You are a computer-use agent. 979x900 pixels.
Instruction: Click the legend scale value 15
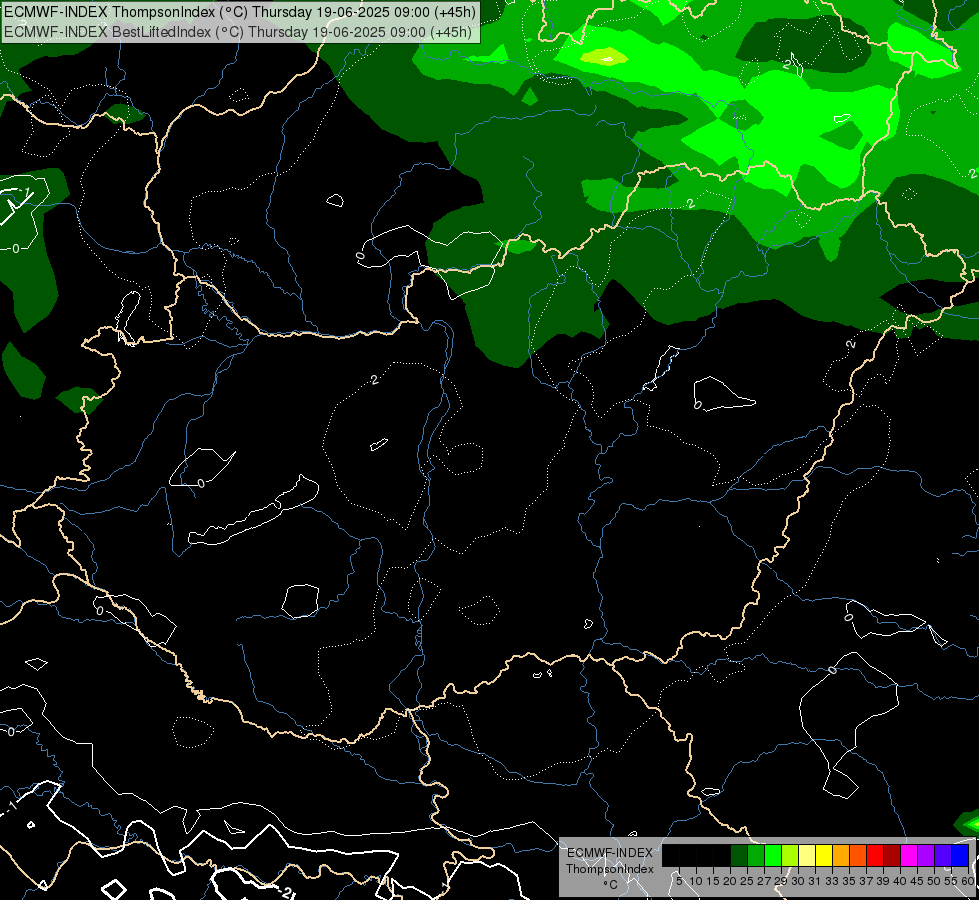tap(713, 881)
